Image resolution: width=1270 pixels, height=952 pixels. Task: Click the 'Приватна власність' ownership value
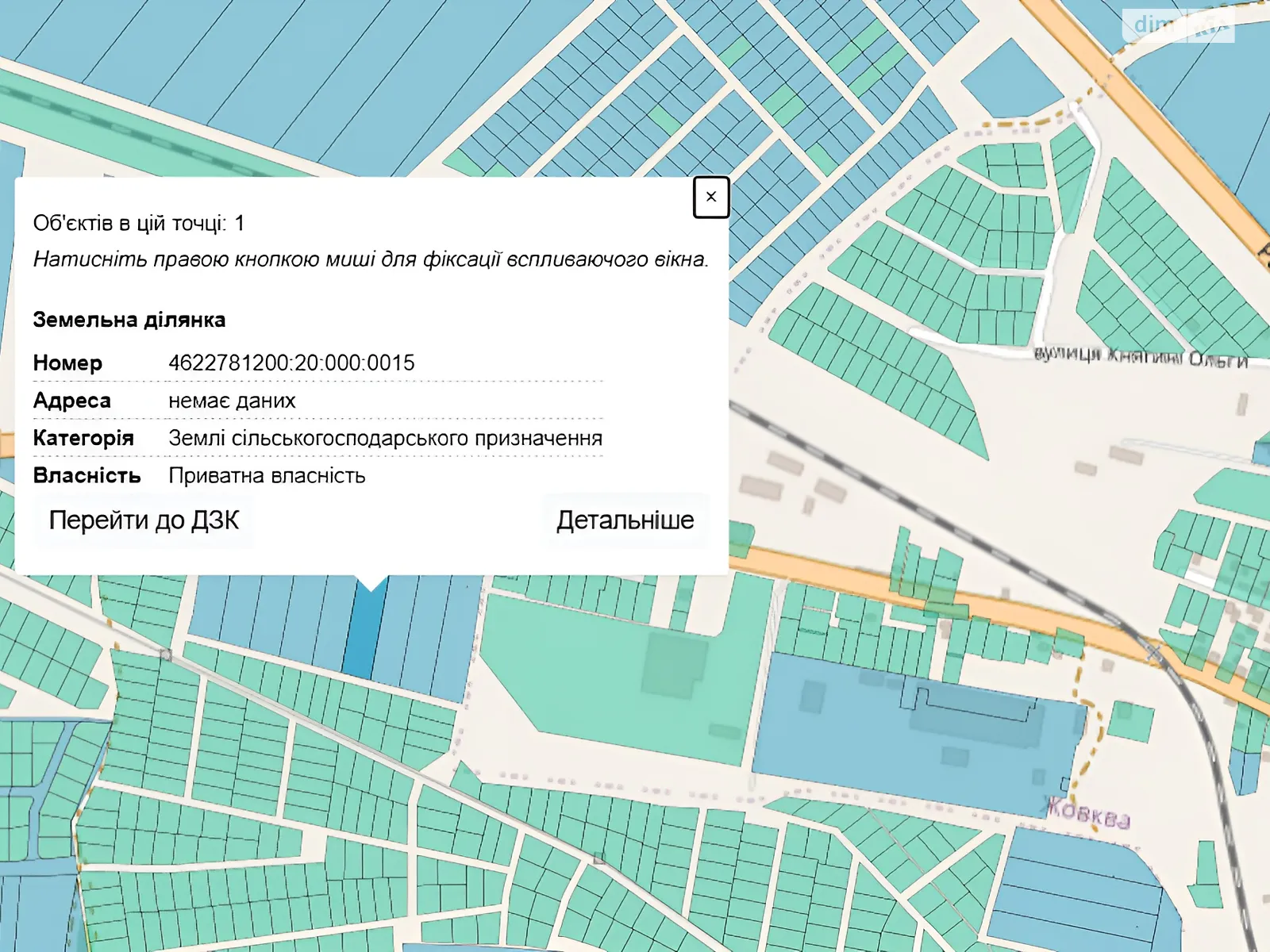(x=267, y=476)
